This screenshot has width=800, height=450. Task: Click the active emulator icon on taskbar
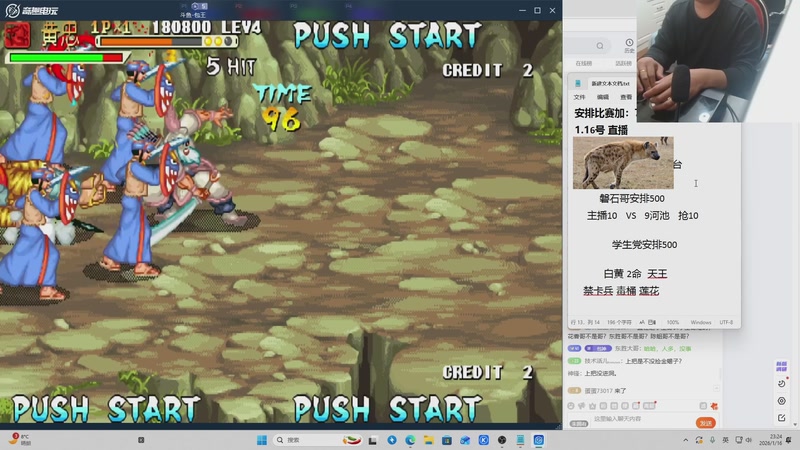click(539, 440)
